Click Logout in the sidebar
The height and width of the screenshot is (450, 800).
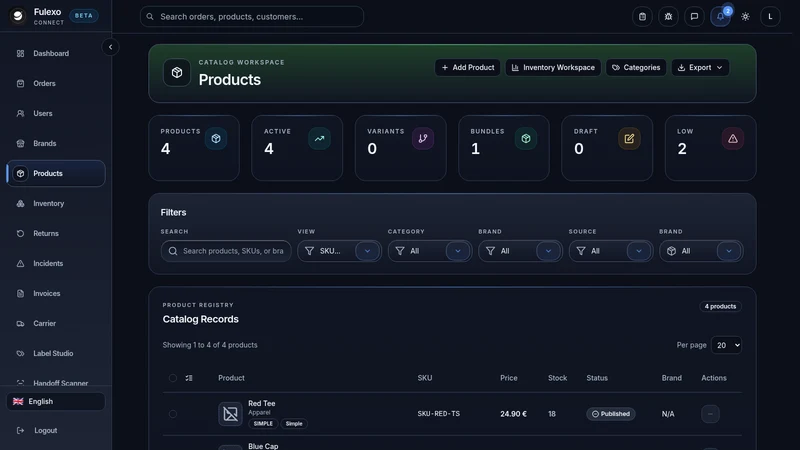(x=45, y=431)
